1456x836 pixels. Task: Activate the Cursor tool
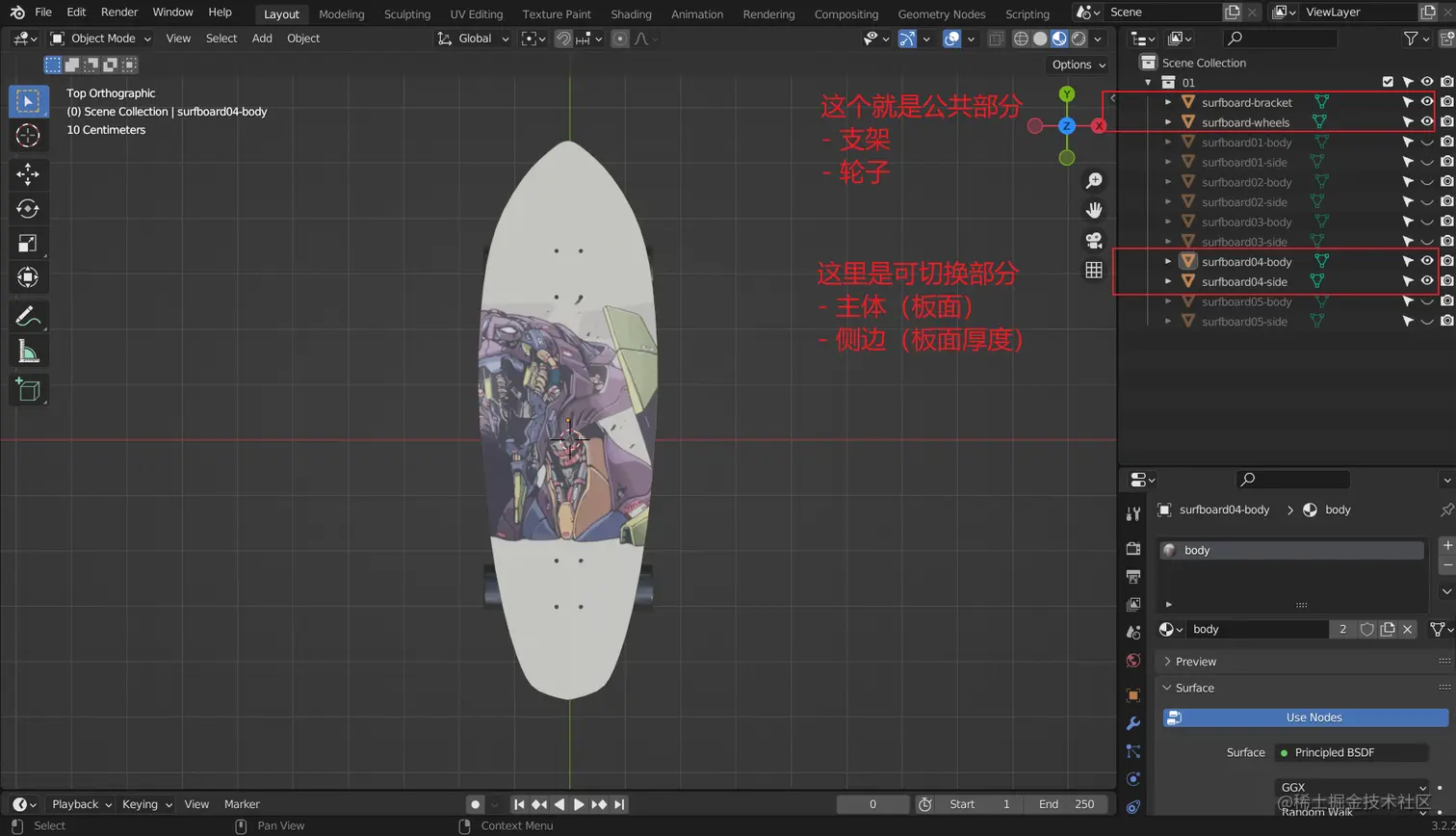click(x=28, y=136)
